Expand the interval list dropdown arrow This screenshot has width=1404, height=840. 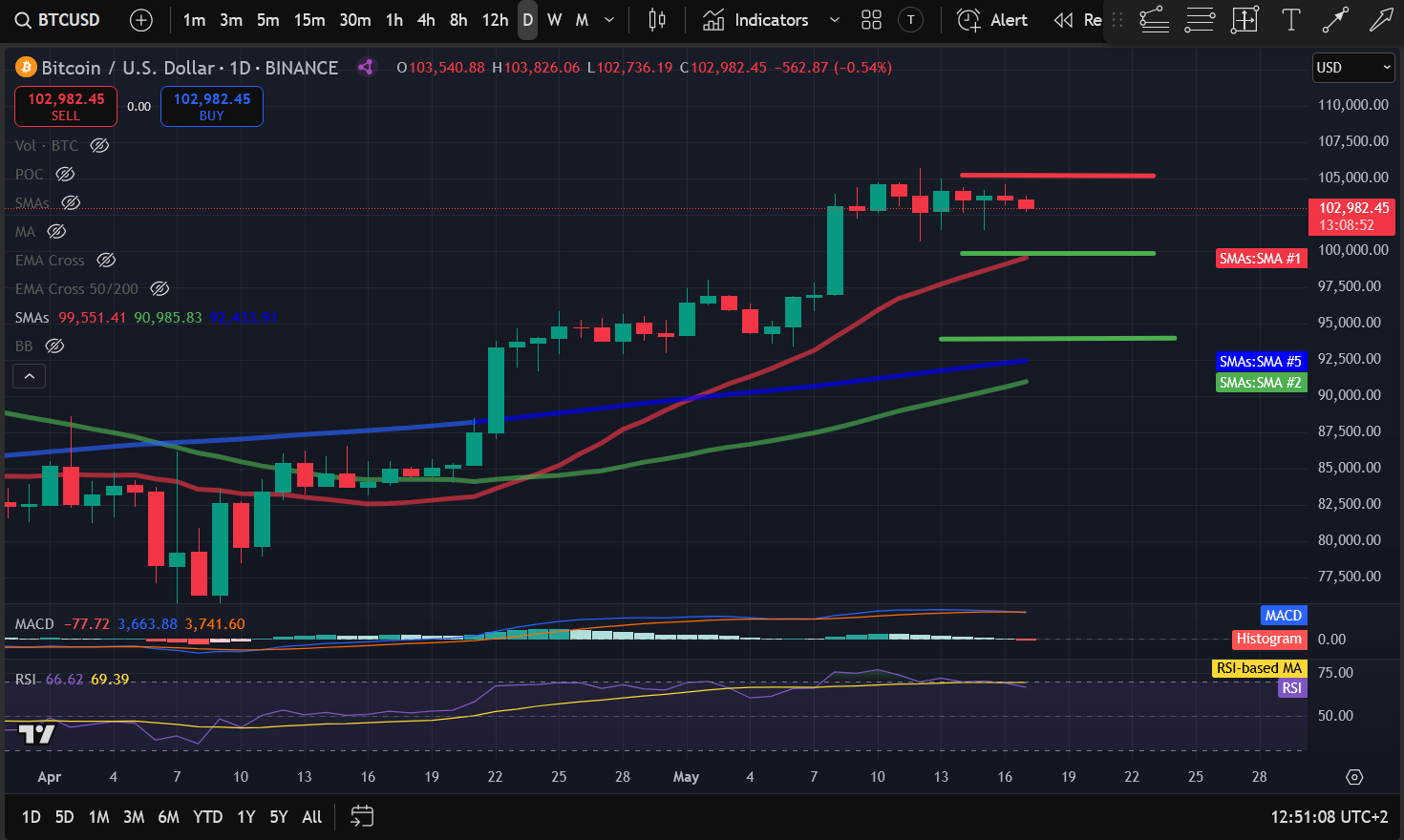point(609,20)
